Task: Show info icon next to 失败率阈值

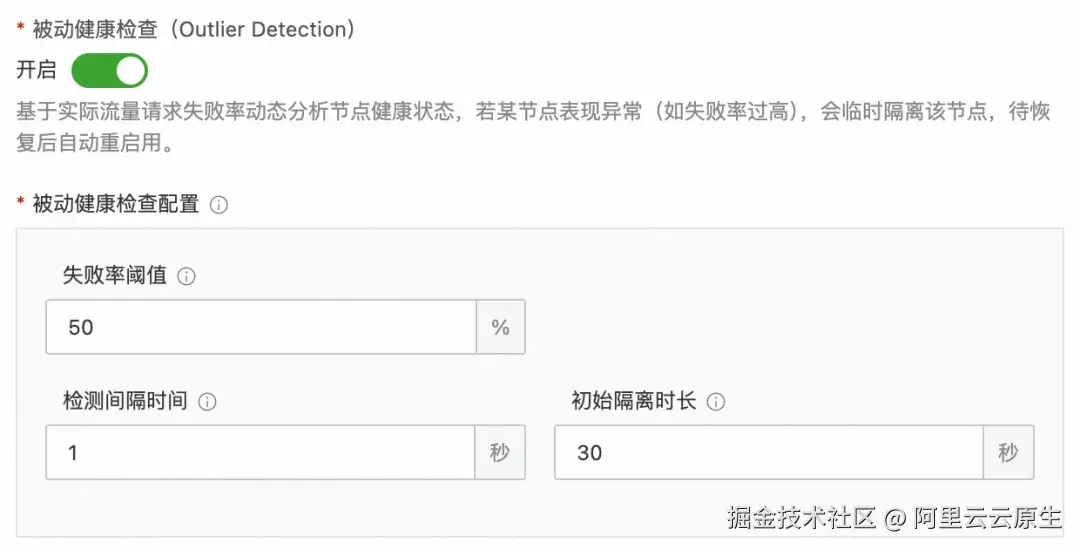Action: coord(186,276)
